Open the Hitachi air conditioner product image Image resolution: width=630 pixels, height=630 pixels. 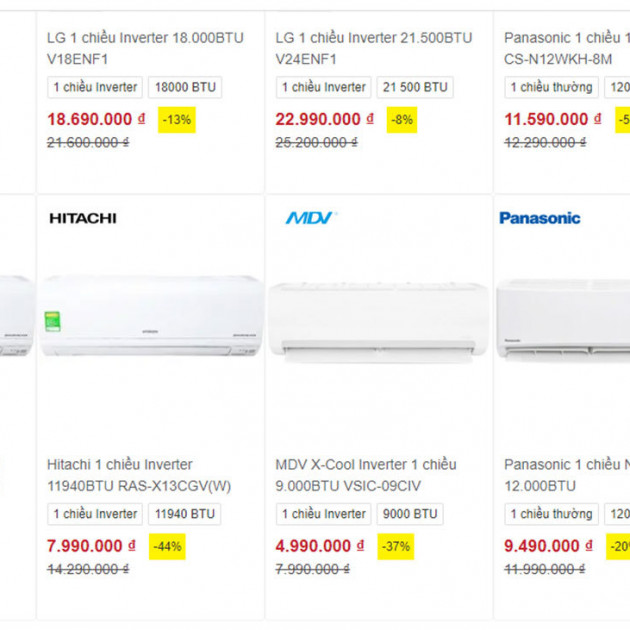(x=151, y=315)
